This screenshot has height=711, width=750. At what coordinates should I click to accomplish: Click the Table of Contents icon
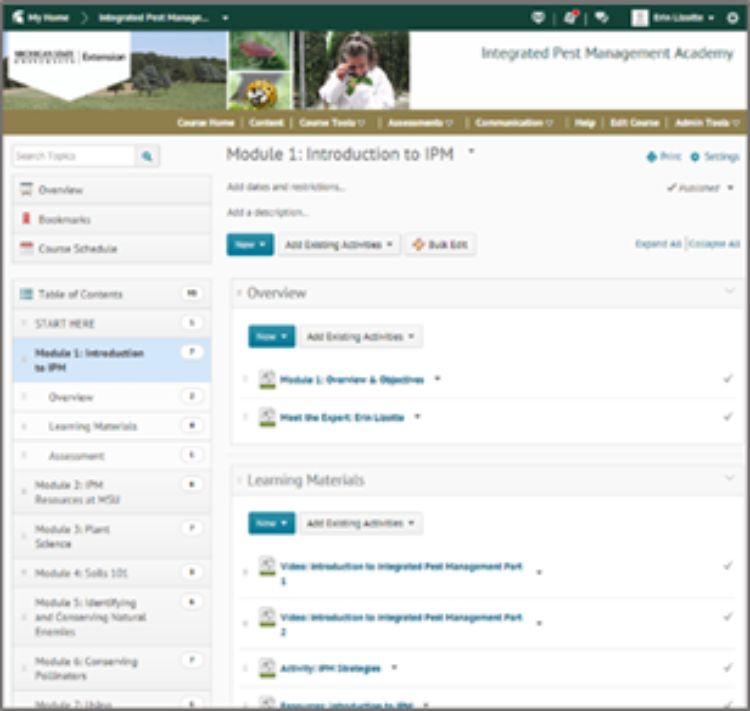point(27,294)
